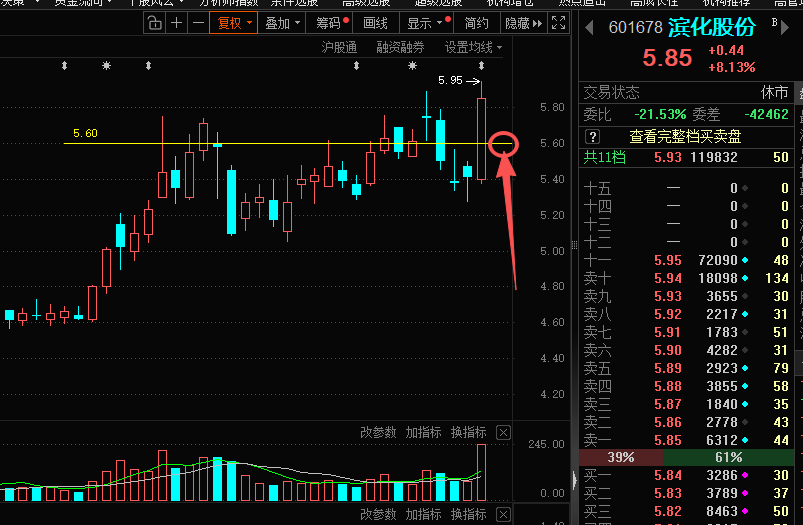
Task: Close the bottom indicator panel
Action: click(x=503, y=515)
